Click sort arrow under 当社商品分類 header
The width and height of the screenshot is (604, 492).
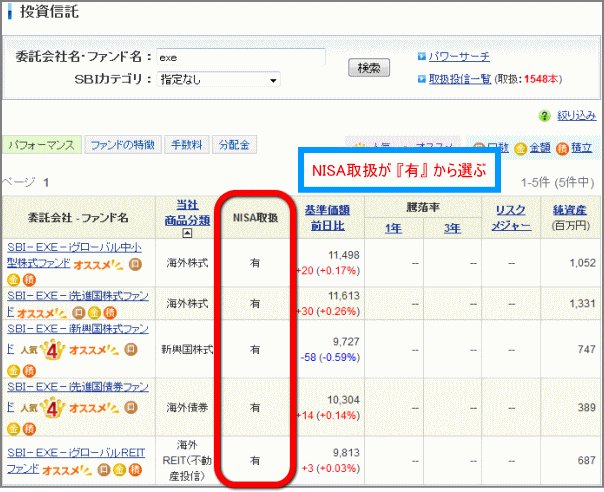tap(187, 233)
